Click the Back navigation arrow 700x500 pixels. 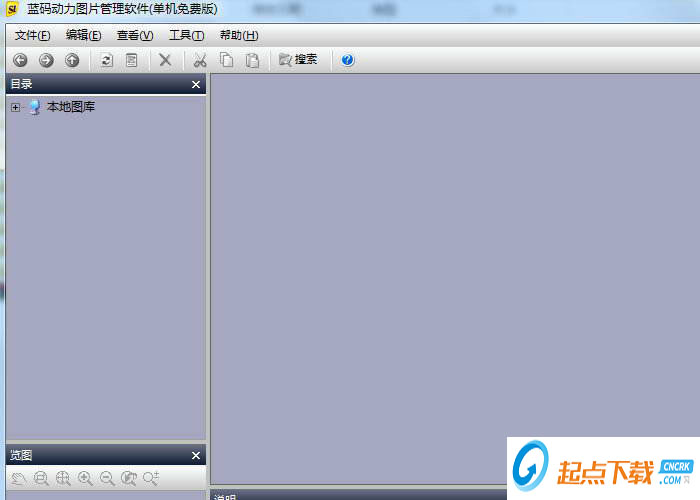pos(20,60)
